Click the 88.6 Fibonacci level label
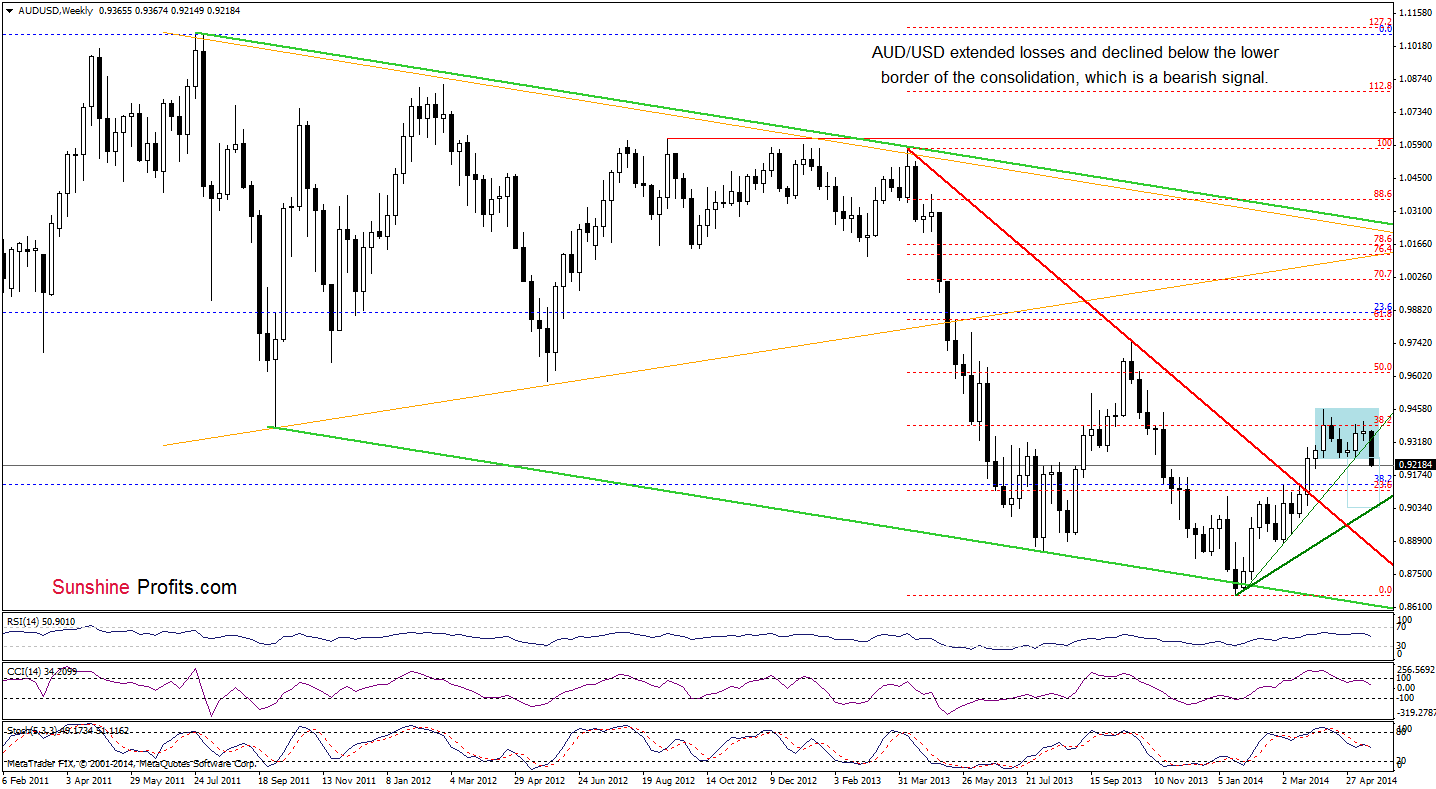This screenshot has width=1436, height=789. point(1383,194)
